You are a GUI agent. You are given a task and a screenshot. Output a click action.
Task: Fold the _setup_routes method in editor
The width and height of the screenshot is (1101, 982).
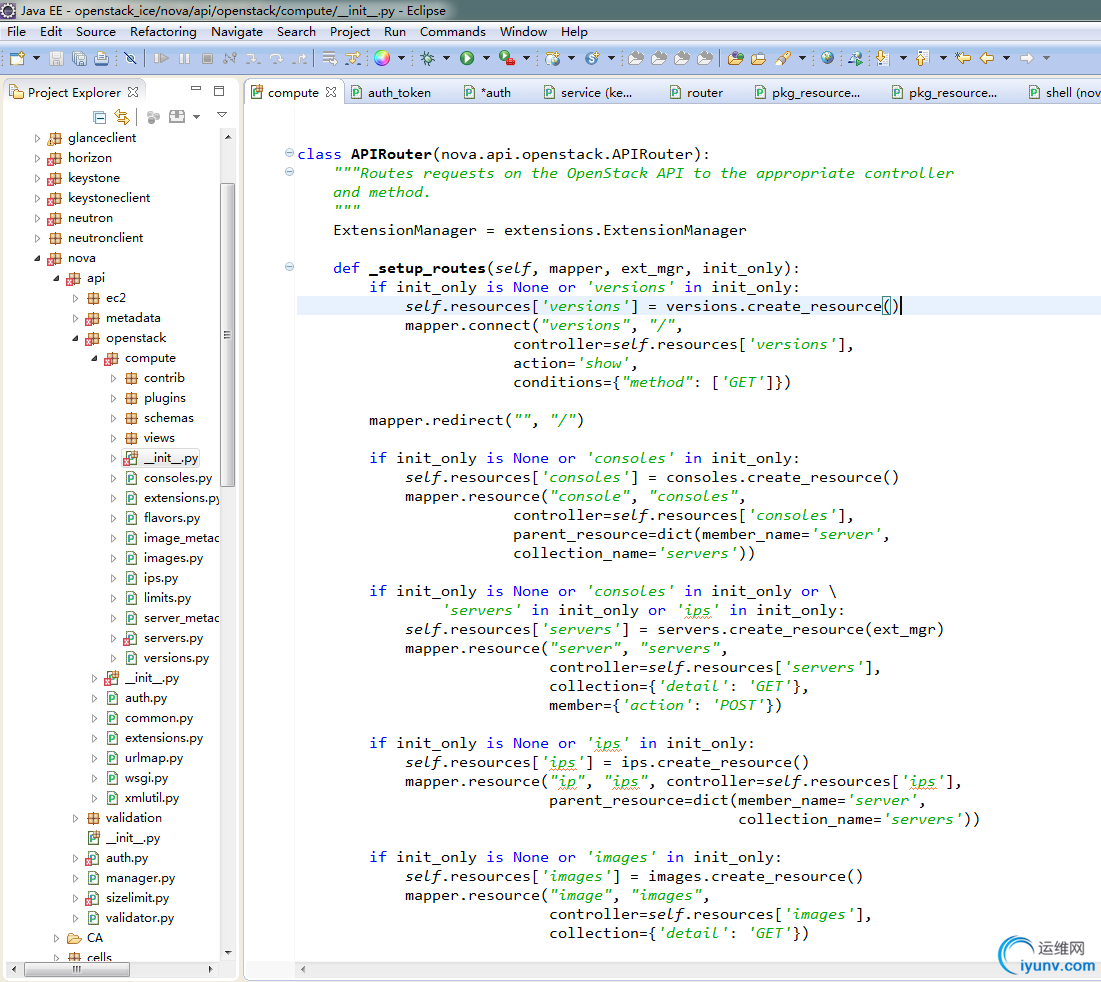tap(289, 266)
